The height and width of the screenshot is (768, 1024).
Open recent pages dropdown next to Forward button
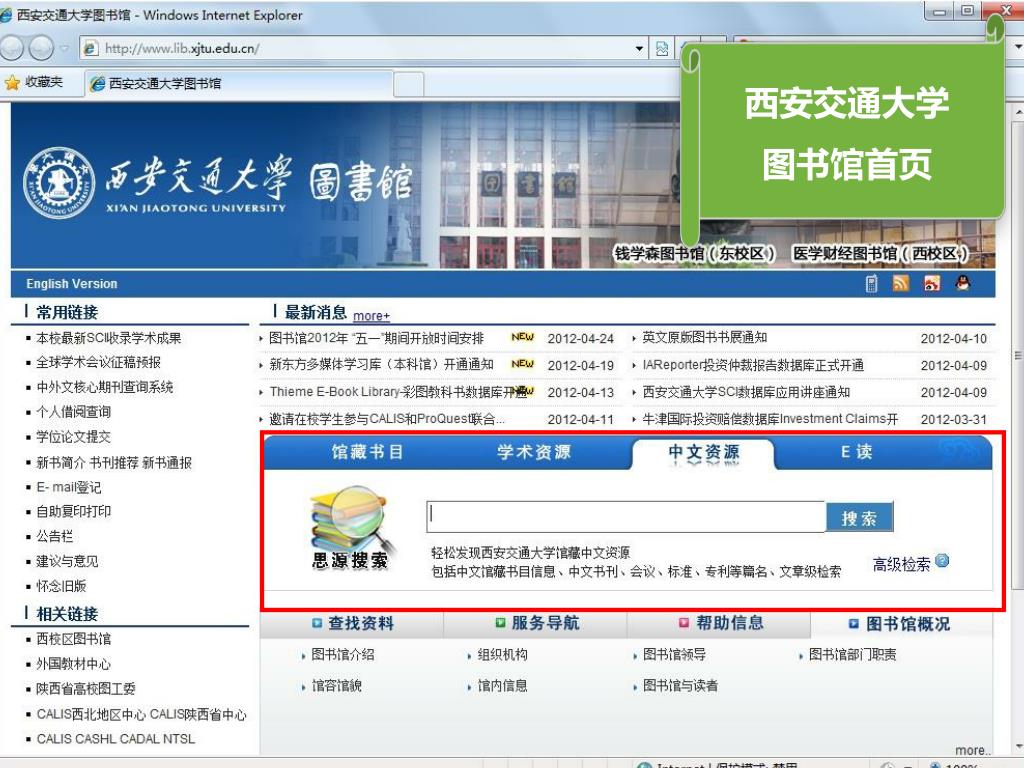point(64,48)
